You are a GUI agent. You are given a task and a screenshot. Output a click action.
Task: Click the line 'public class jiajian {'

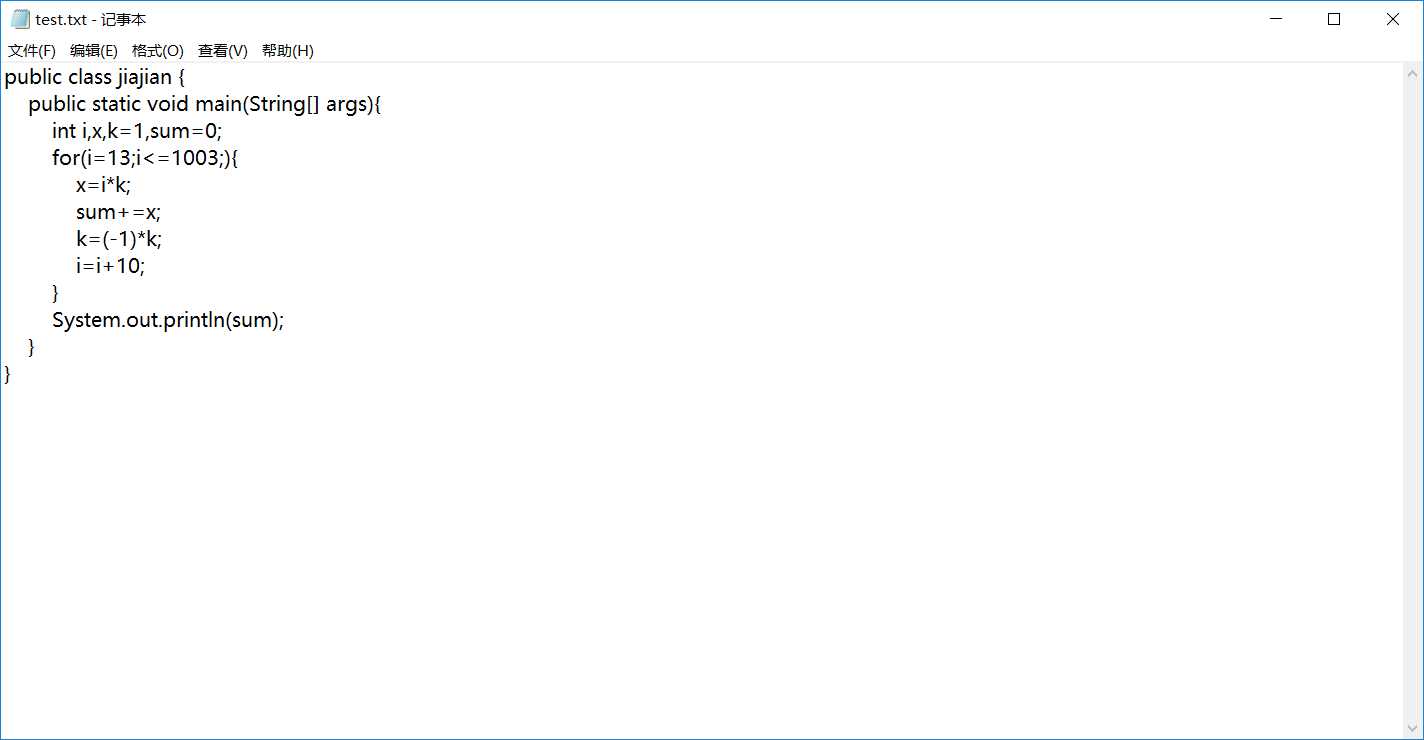pos(95,77)
